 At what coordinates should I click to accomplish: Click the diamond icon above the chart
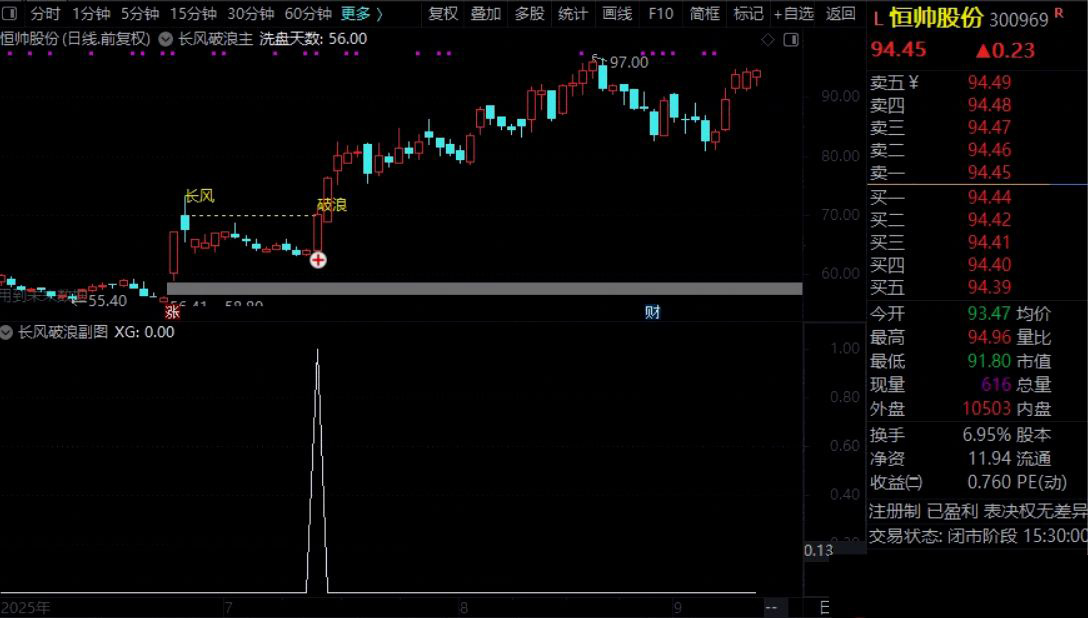click(767, 40)
